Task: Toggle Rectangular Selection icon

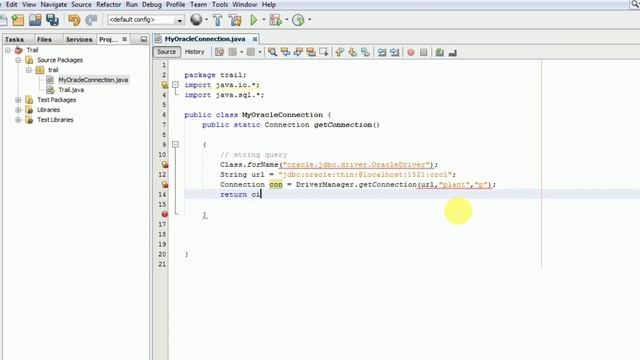Action: 324,52
